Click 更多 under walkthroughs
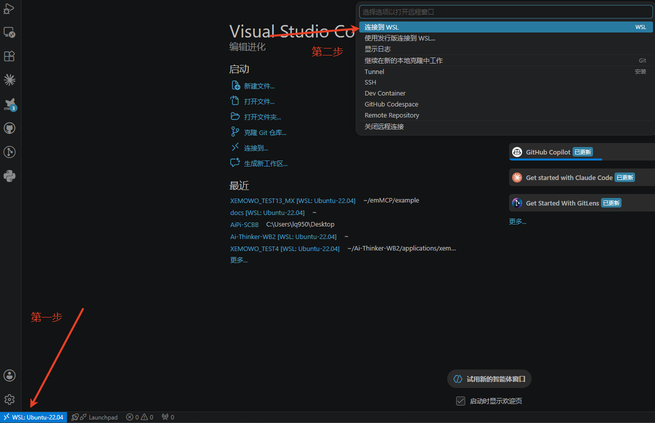This screenshot has height=423, width=655. 518,221
